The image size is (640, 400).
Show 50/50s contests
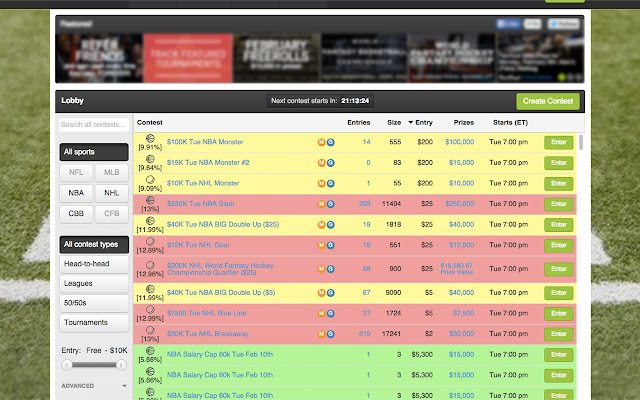[94, 303]
